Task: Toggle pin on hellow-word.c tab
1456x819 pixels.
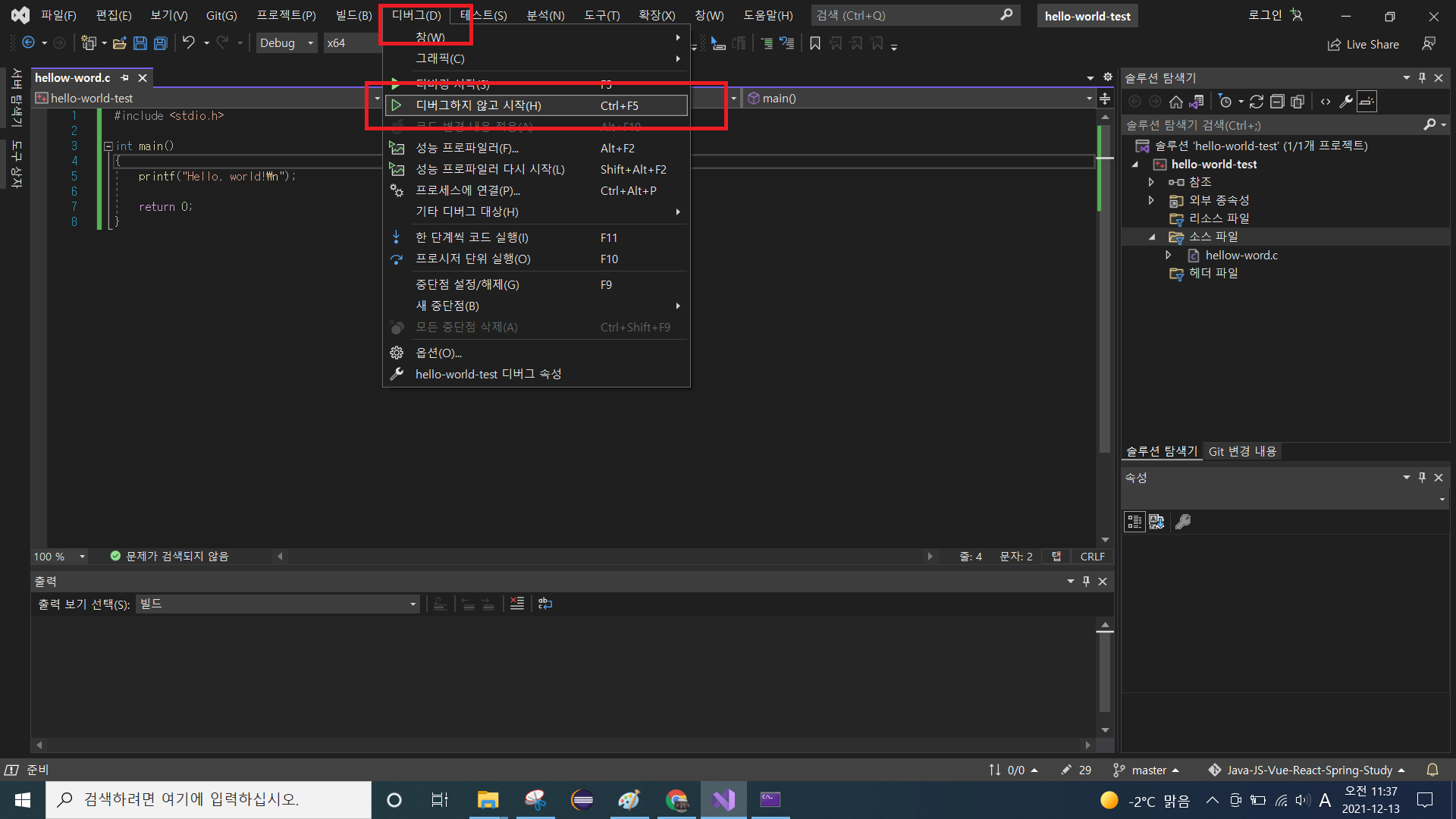Action: coord(125,78)
